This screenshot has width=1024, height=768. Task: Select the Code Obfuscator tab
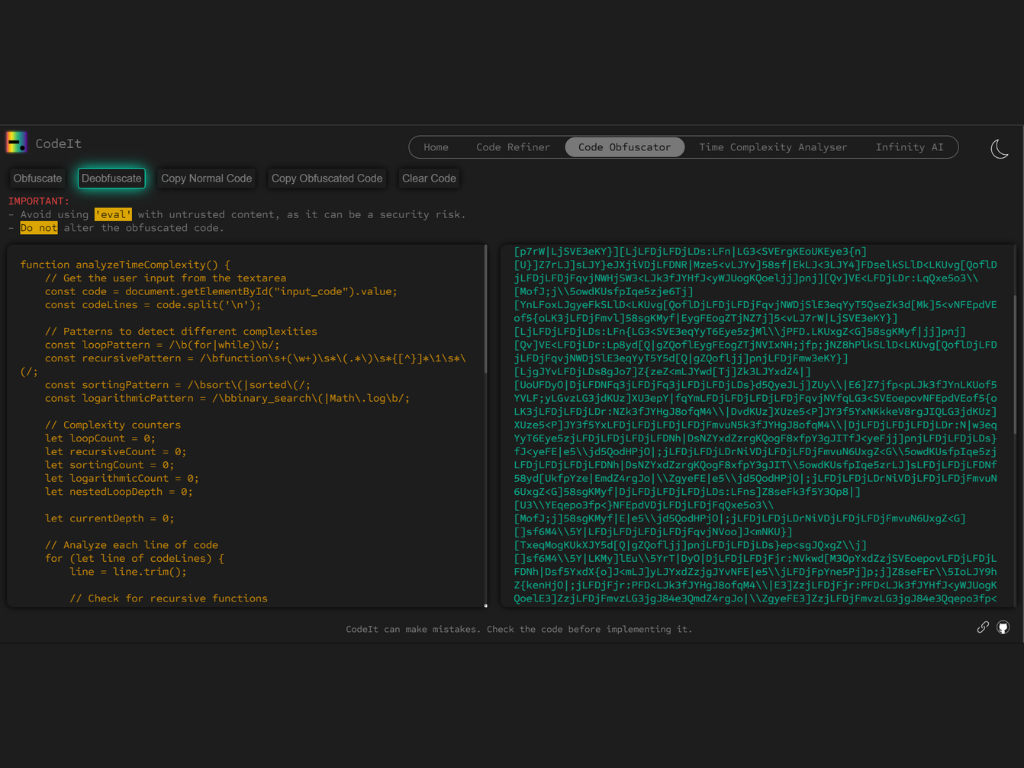624,147
